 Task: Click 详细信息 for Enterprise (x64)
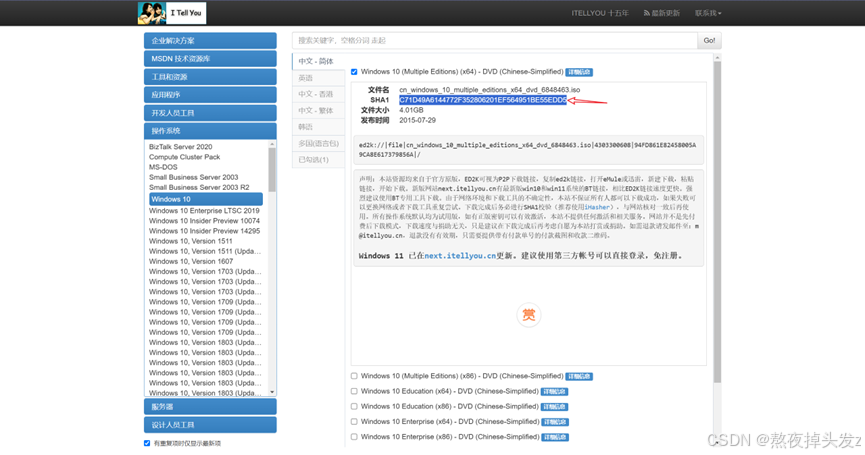(554, 422)
